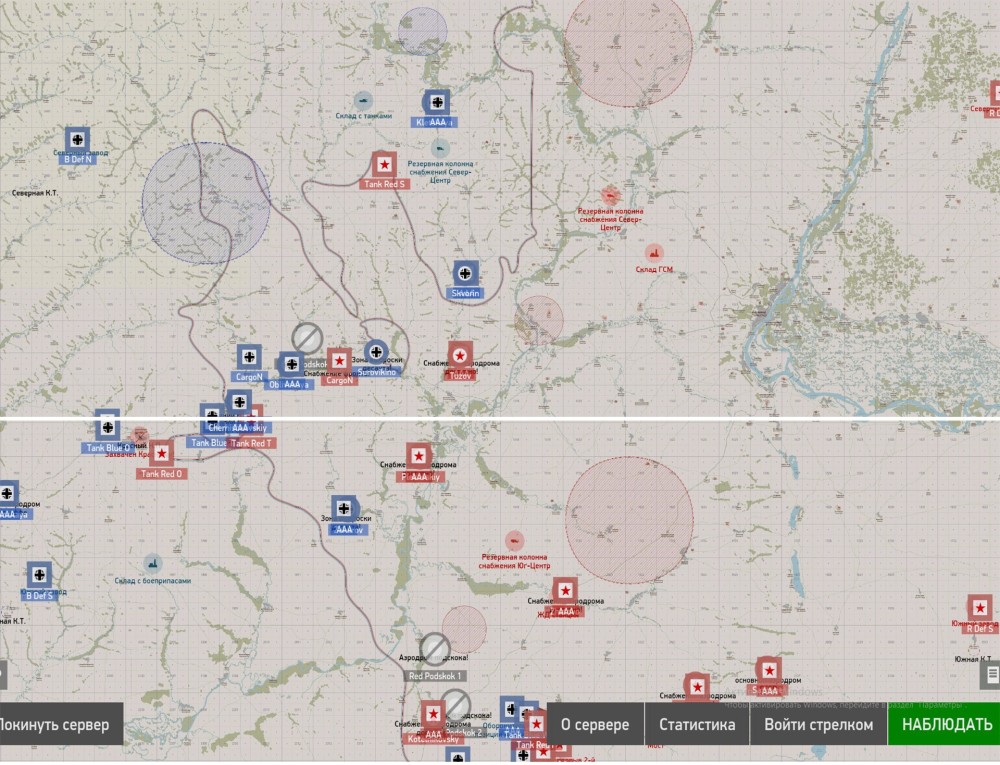1000x765 pixels.
Task: Pick the Tuzov red airfield icon
Action: pos(460,356)
